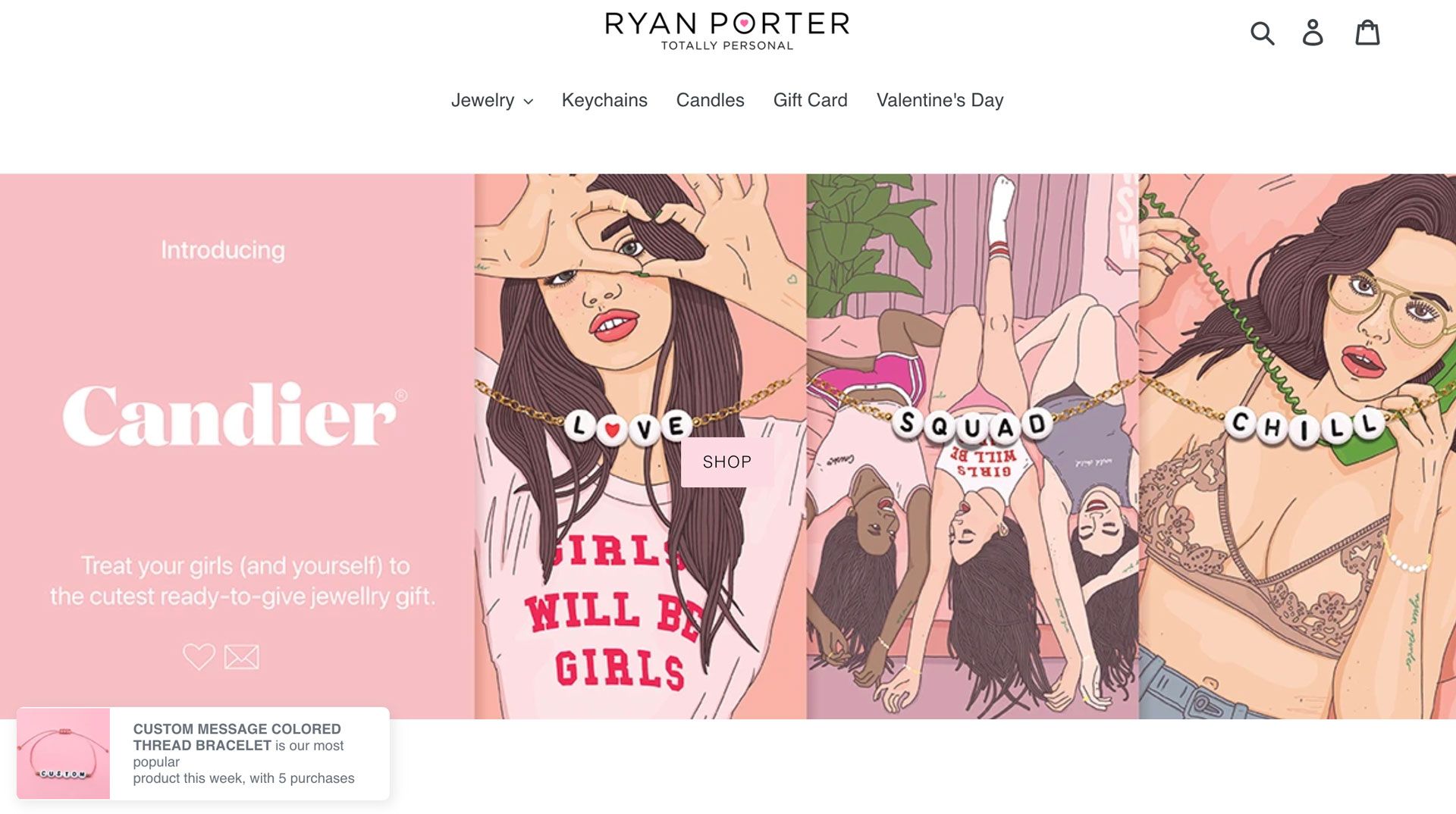1456x814 pixels.
Task: Open the Candles category
Action: pos(710,100)
